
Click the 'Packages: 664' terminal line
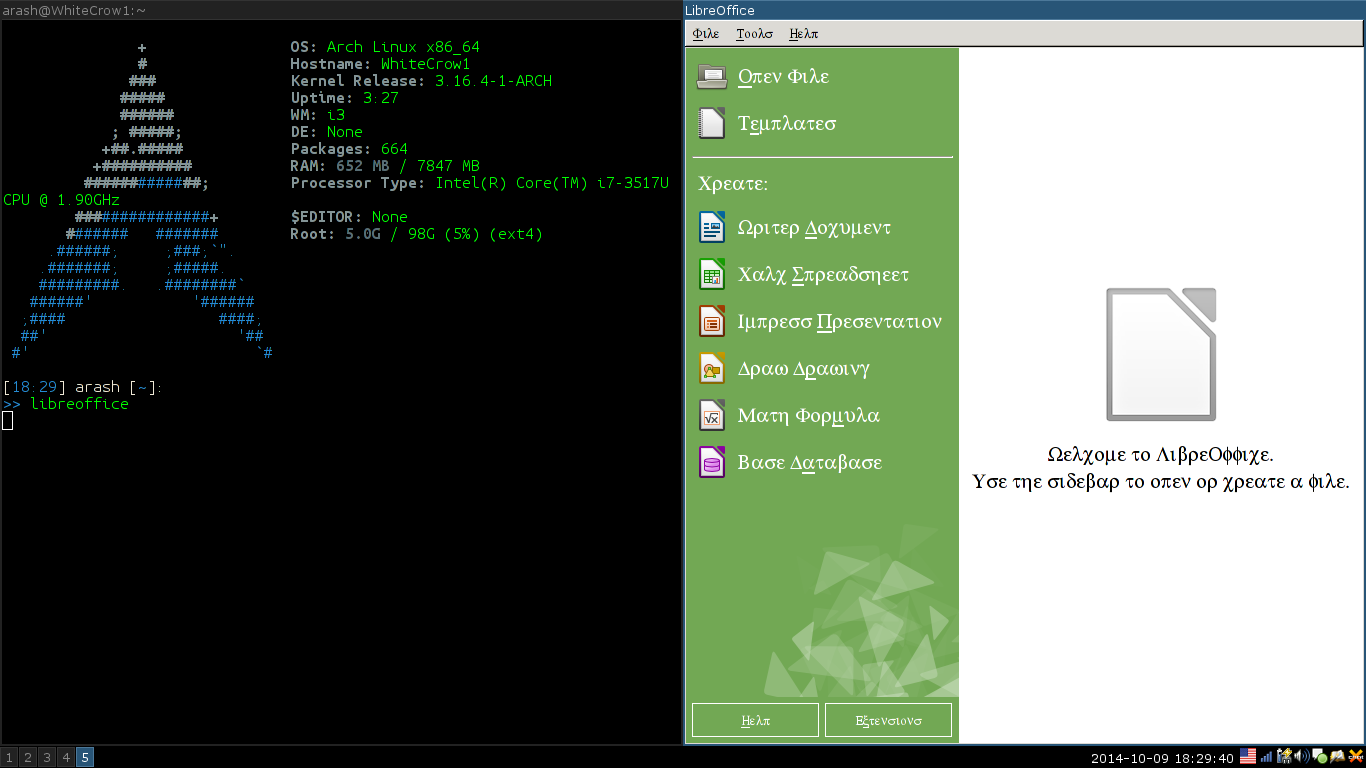coord(349,149)
